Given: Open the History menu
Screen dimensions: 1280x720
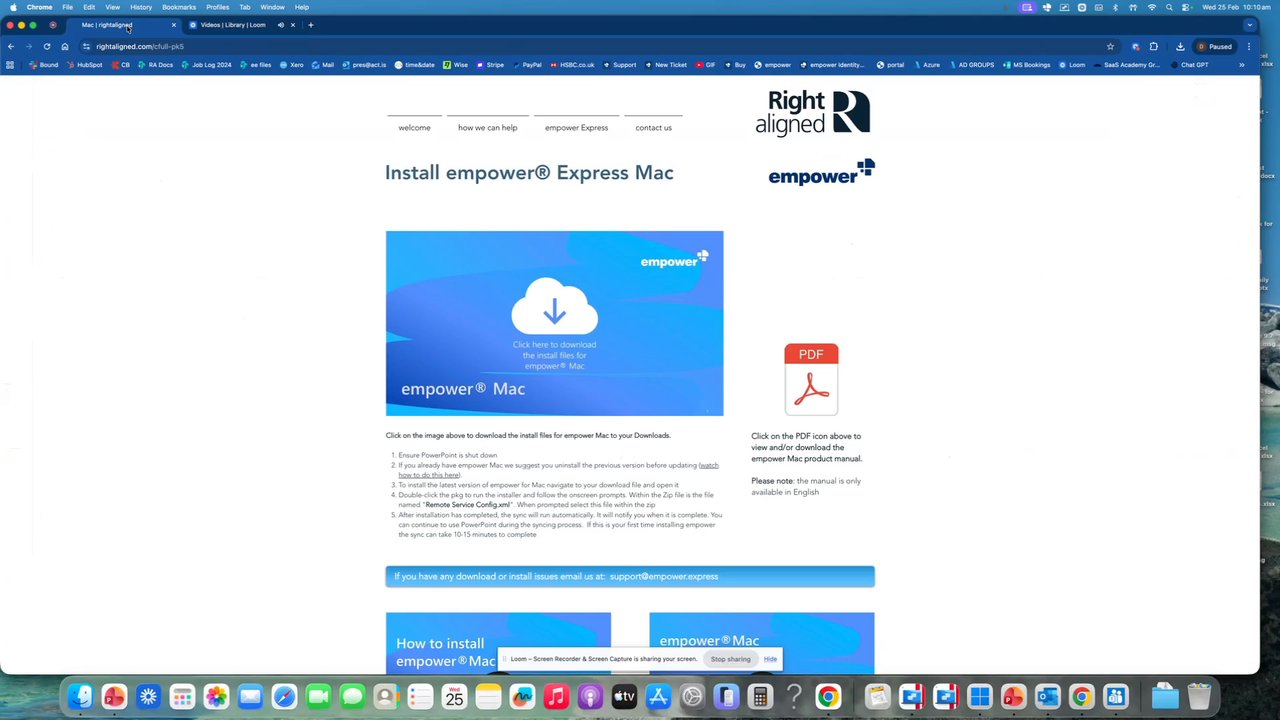Looking at the screenshot, I should [x=141, y=7].
